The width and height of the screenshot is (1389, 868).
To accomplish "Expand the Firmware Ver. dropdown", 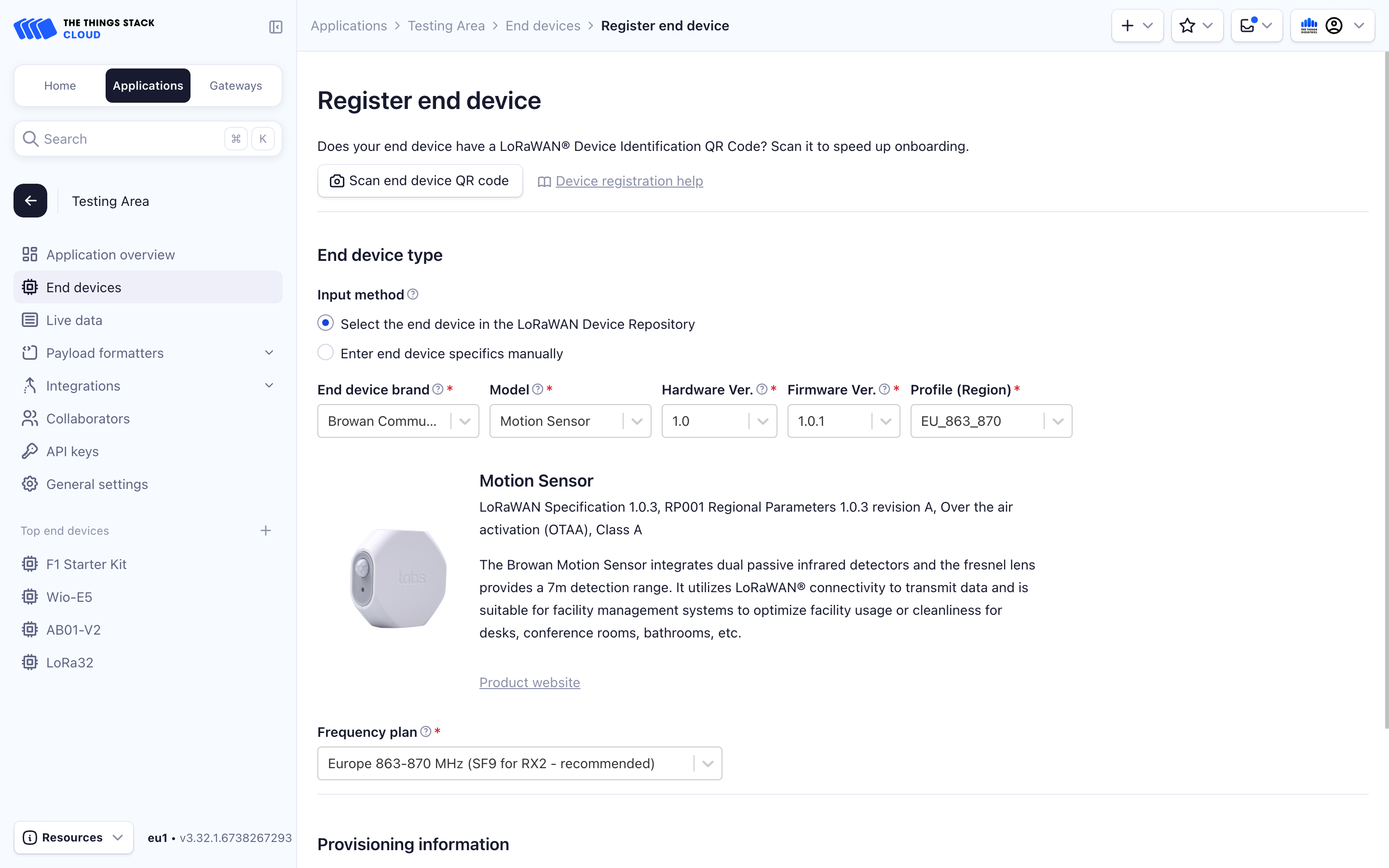I will point(885,420).
